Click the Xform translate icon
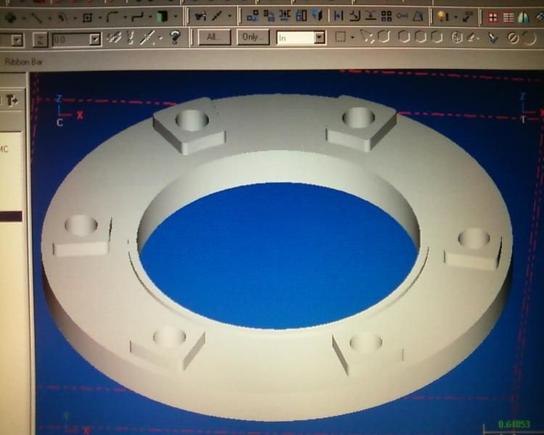The height and width of the screenshot is (435, 544). coord(253,16)
